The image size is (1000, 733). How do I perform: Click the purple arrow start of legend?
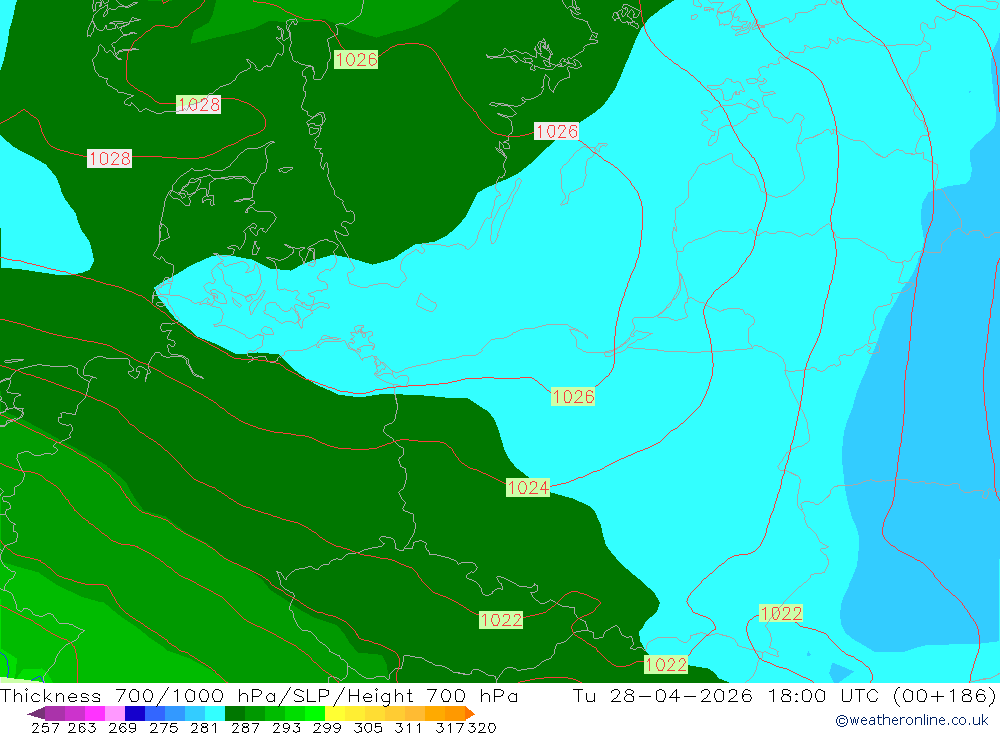tap(36, 713)
